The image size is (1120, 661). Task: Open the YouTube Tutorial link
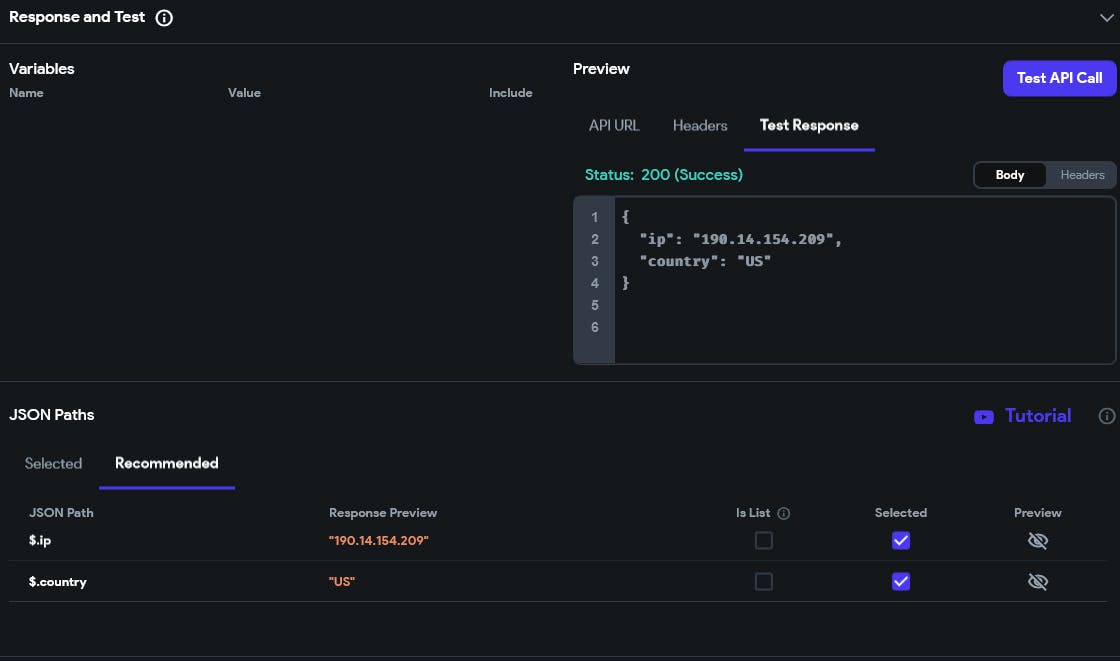1038,416
